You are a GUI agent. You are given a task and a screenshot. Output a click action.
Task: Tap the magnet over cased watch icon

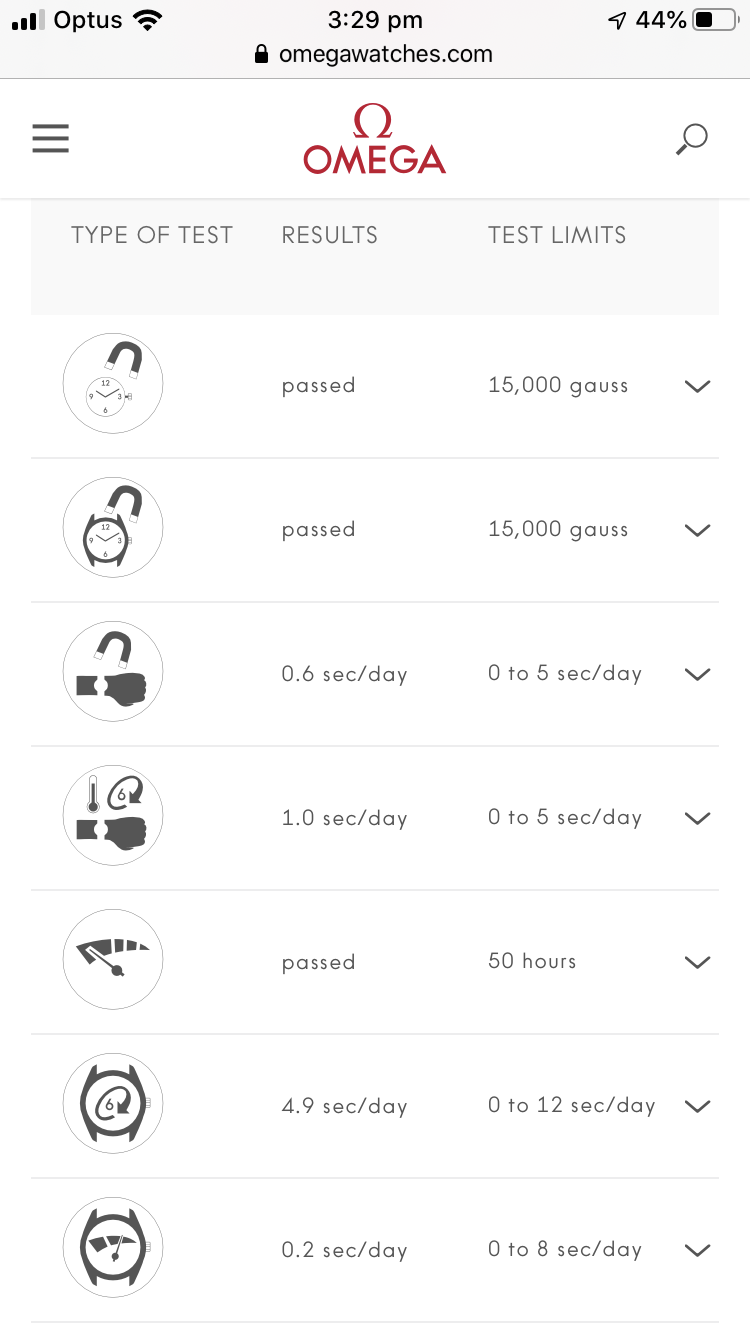pos(113,528)
